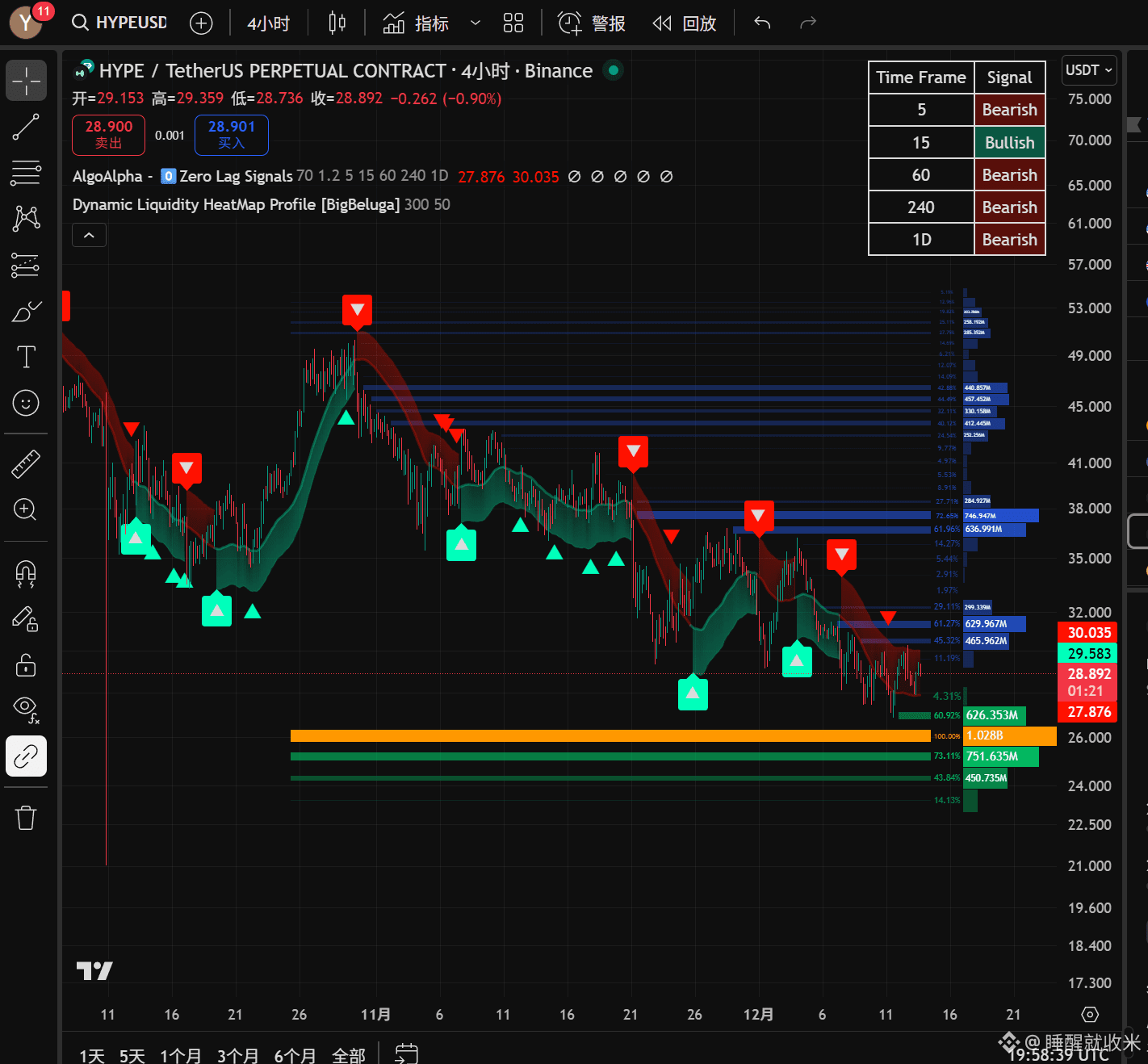Click the Bearish signal cell for 1D
The image size is (1148, 1064).
click(x=1009, y=240)
